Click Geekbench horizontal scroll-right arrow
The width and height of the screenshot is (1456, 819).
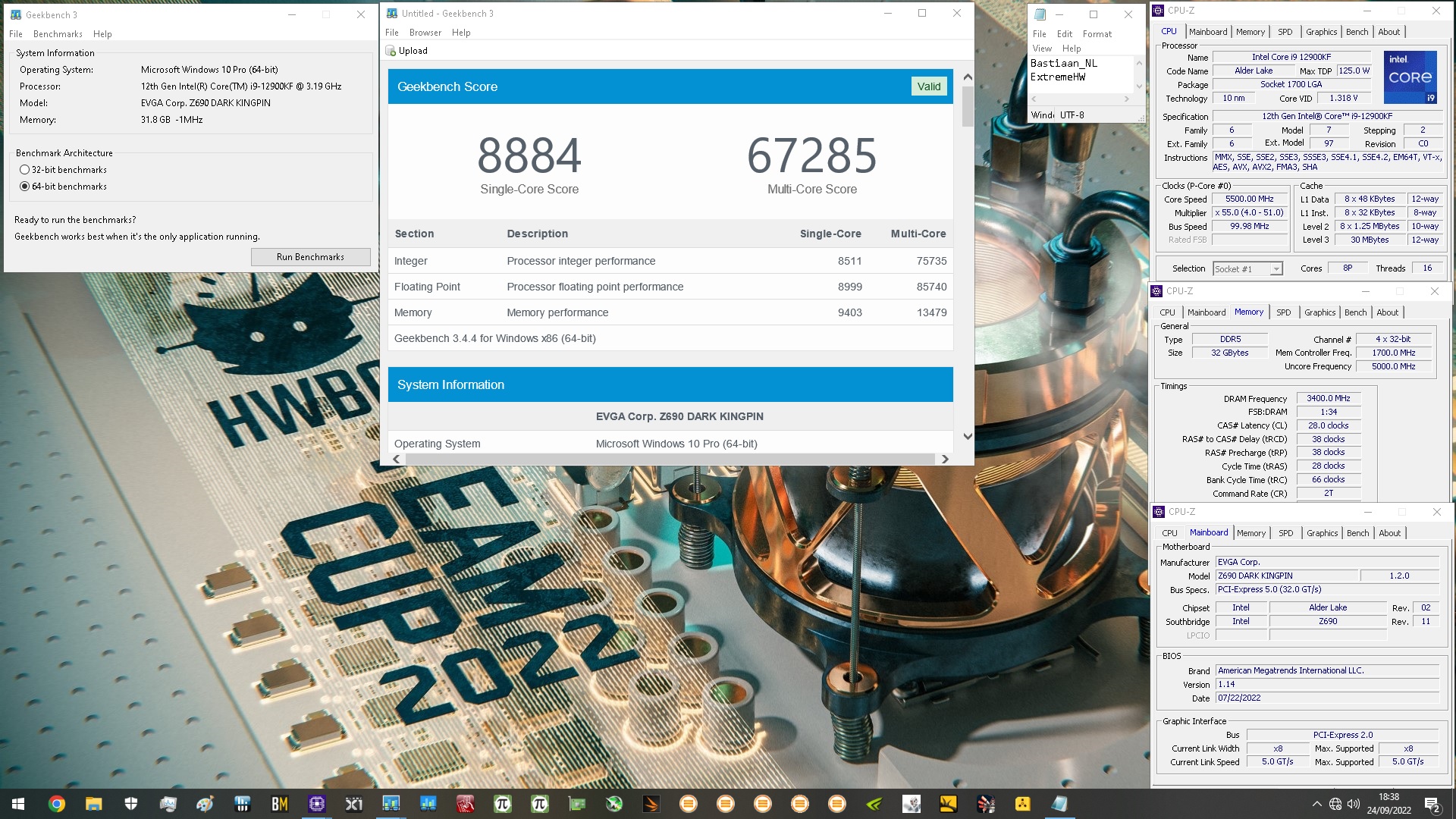[x=944, y=459]
